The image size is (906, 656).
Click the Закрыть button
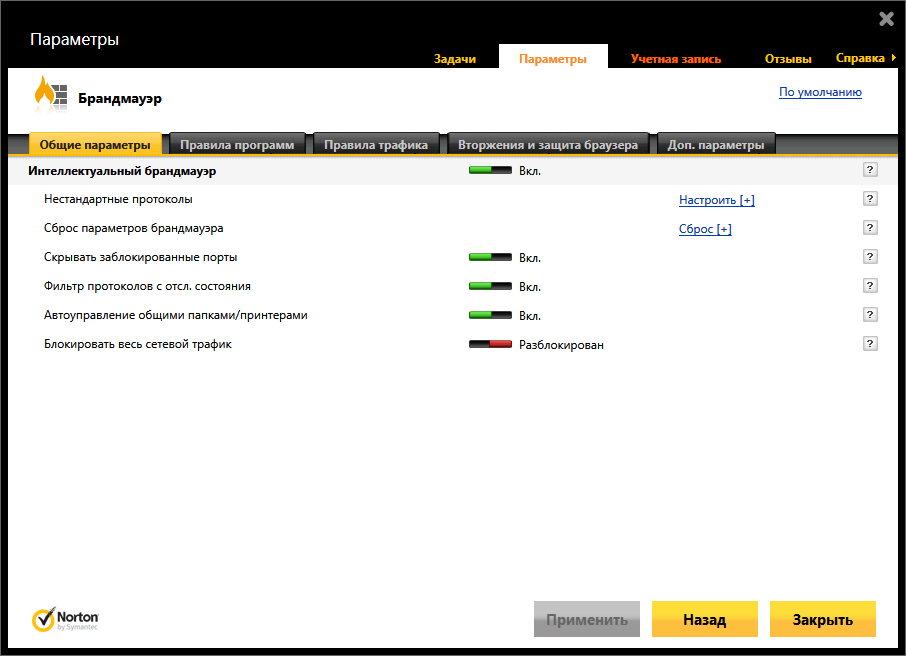point(823,619)
